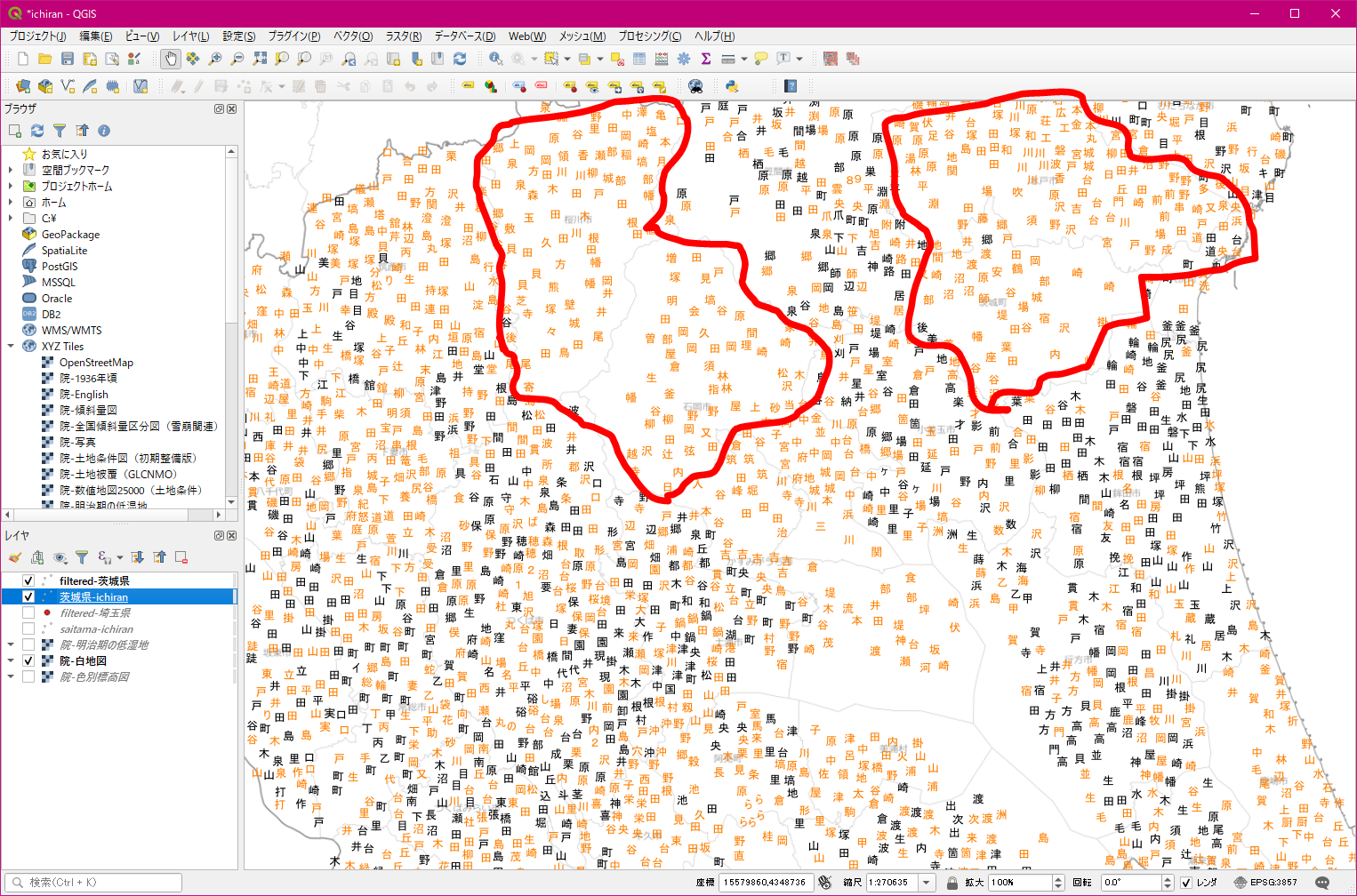This screenshot has height=896, width=1357.
Task: Activate the Identify Features tool
Action: click(x=495, y=59)
